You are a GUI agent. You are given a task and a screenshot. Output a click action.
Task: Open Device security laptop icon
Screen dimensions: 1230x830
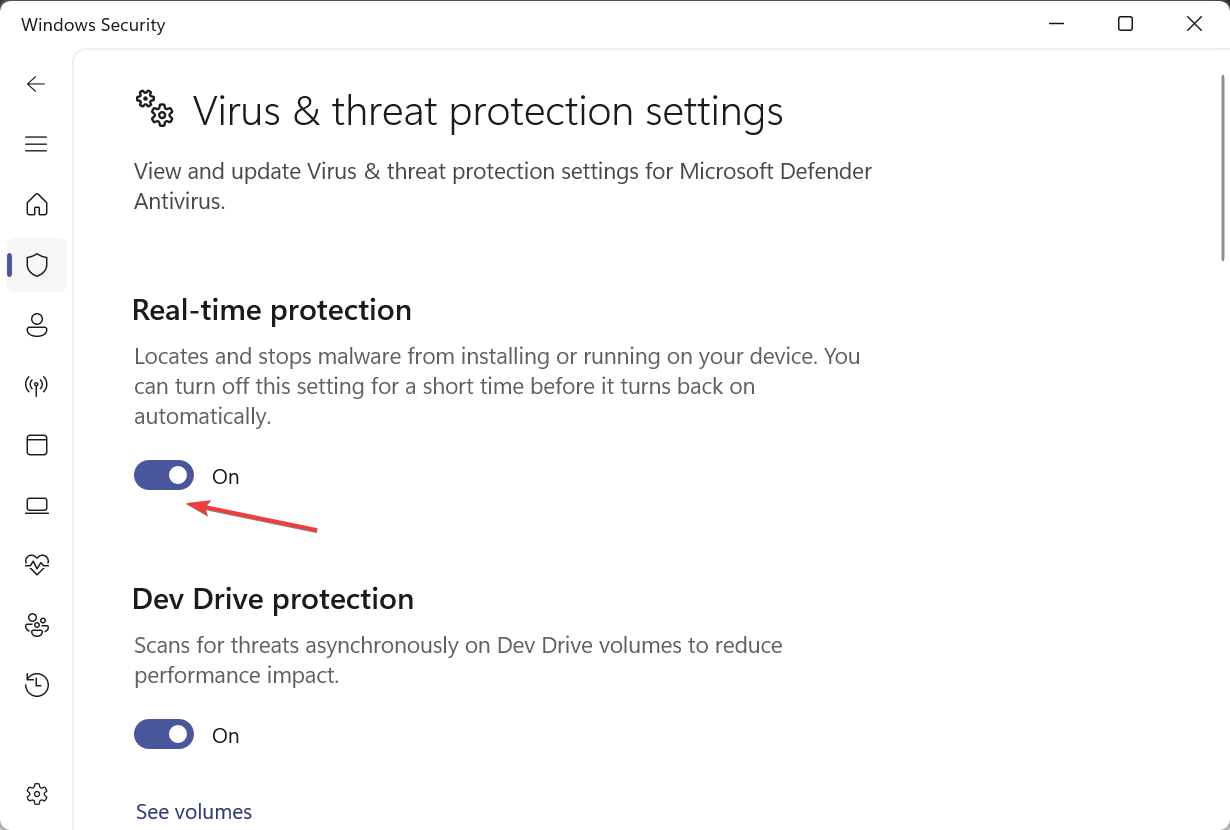click(37, 506)
